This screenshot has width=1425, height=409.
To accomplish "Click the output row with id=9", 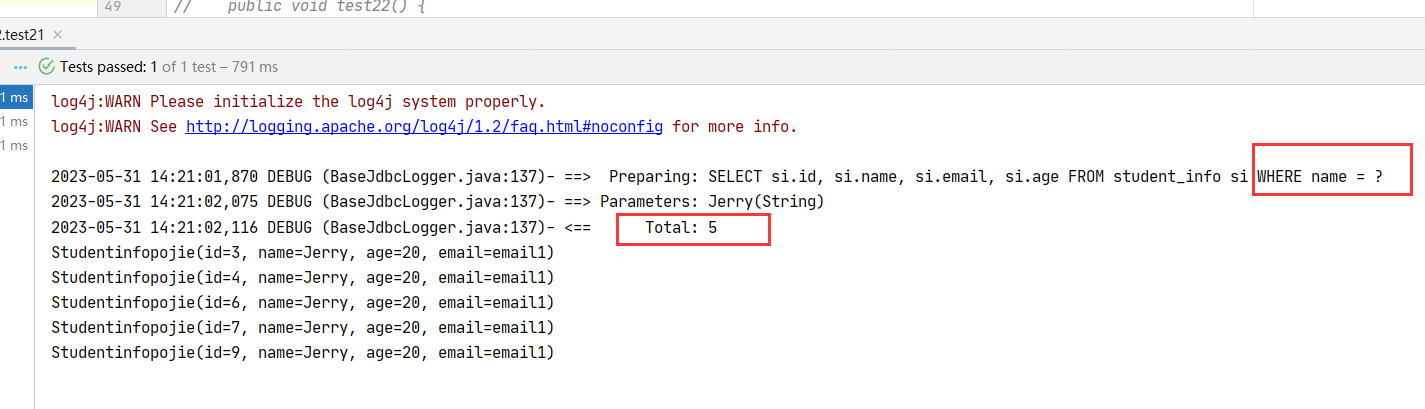I will point(302,353).
